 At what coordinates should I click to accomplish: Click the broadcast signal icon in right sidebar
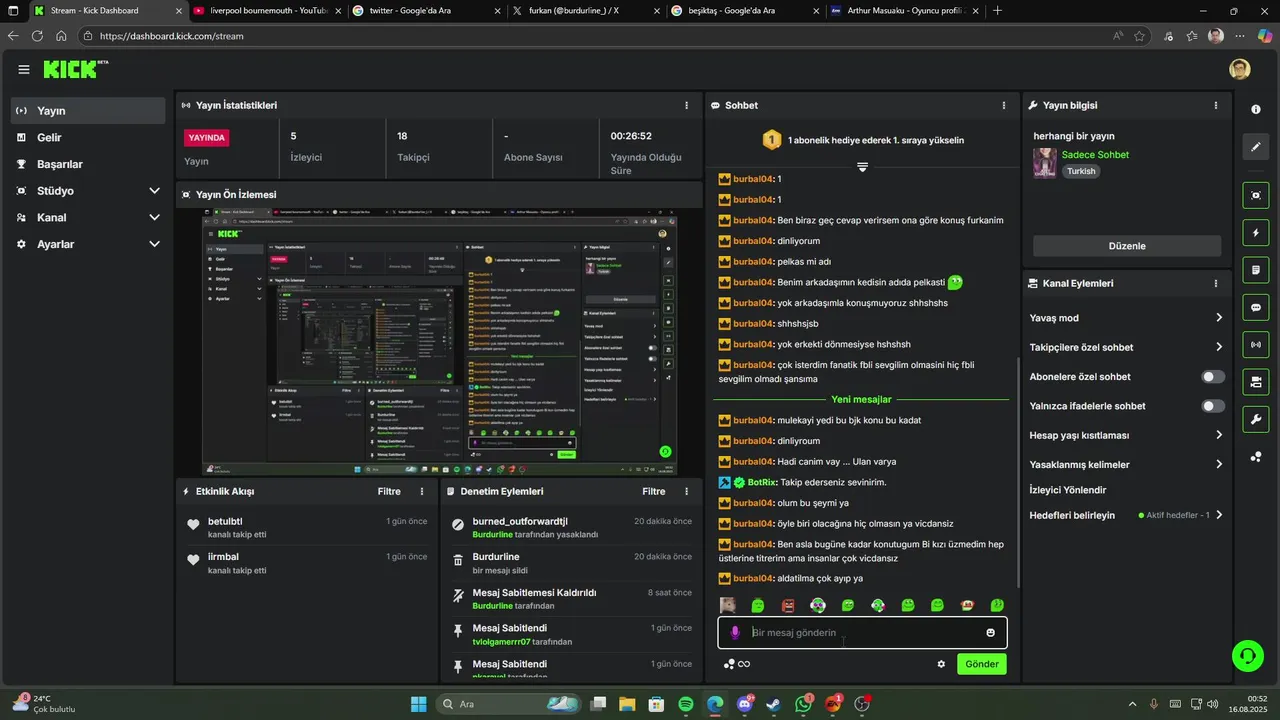1256,345
